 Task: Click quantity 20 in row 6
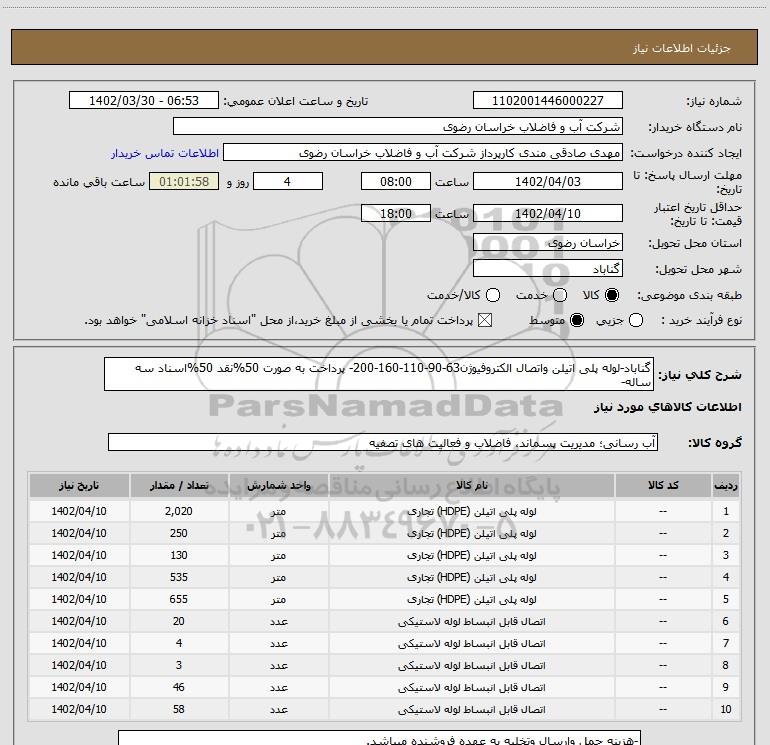tap(179, 621)
